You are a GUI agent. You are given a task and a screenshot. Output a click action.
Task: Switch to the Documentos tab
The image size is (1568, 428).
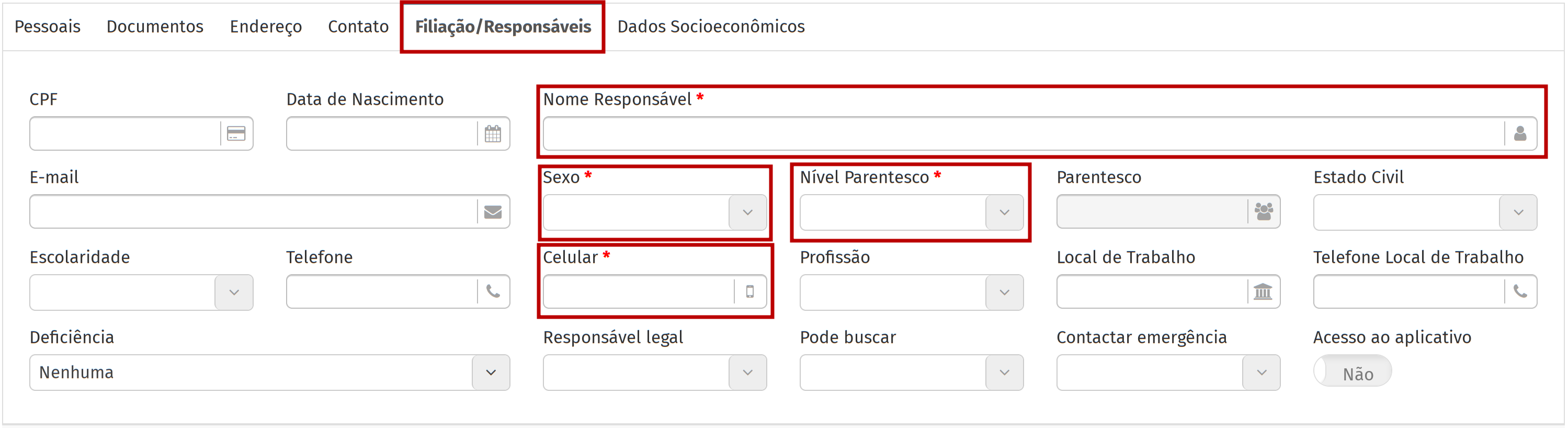coord(155,27)
